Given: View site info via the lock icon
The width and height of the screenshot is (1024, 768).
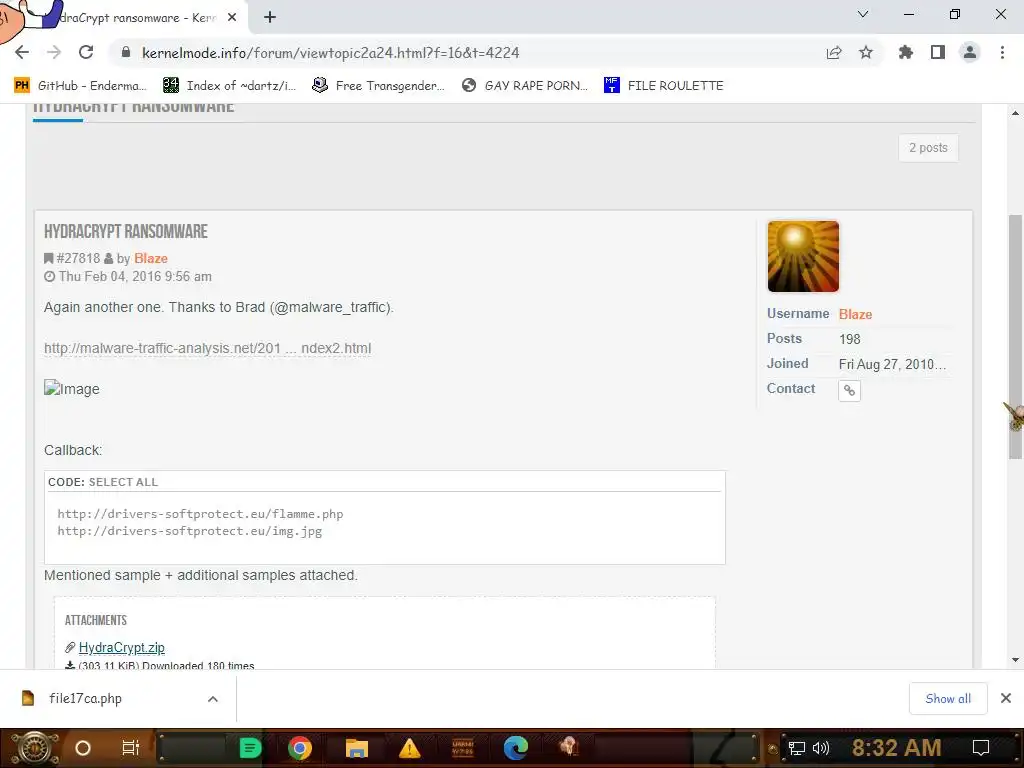Looking at the screenshot, I should 126,53.
